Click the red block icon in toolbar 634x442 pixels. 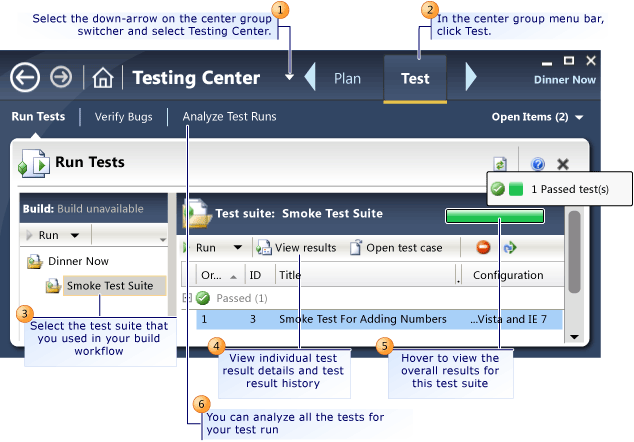click(483, 247)
